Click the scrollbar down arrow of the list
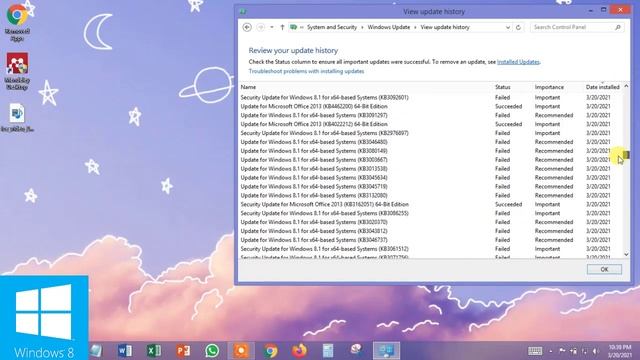 (x=626, y=254)
